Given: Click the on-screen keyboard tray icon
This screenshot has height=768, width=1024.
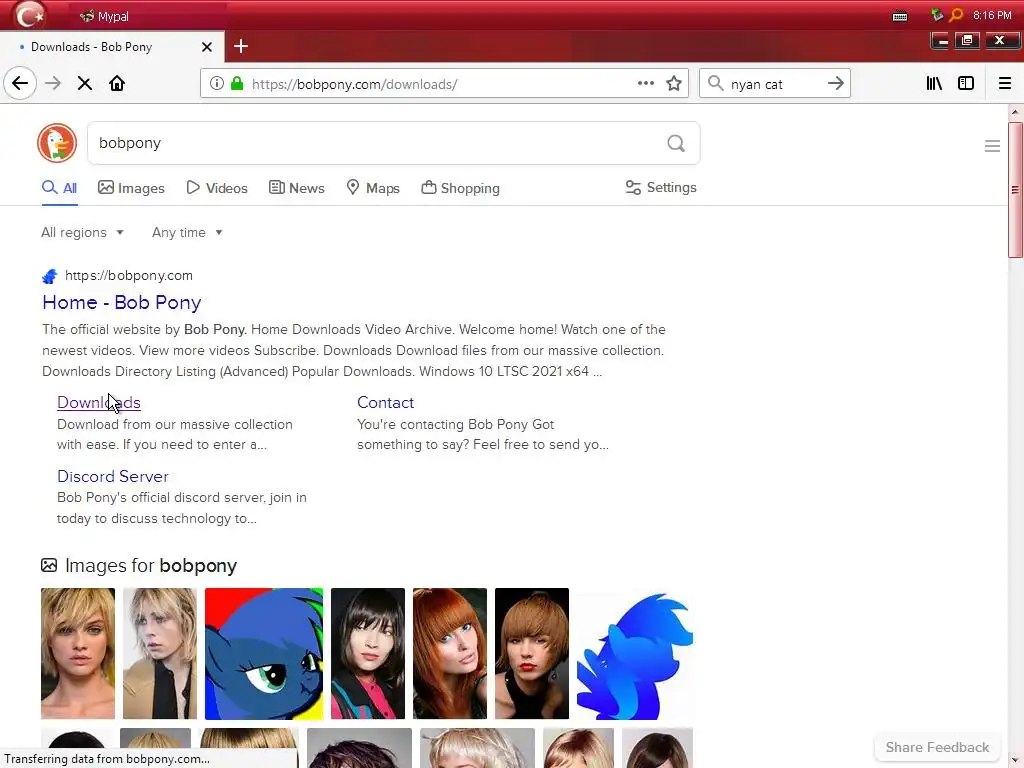Looking at the screenshot, I should click(900, 16).
